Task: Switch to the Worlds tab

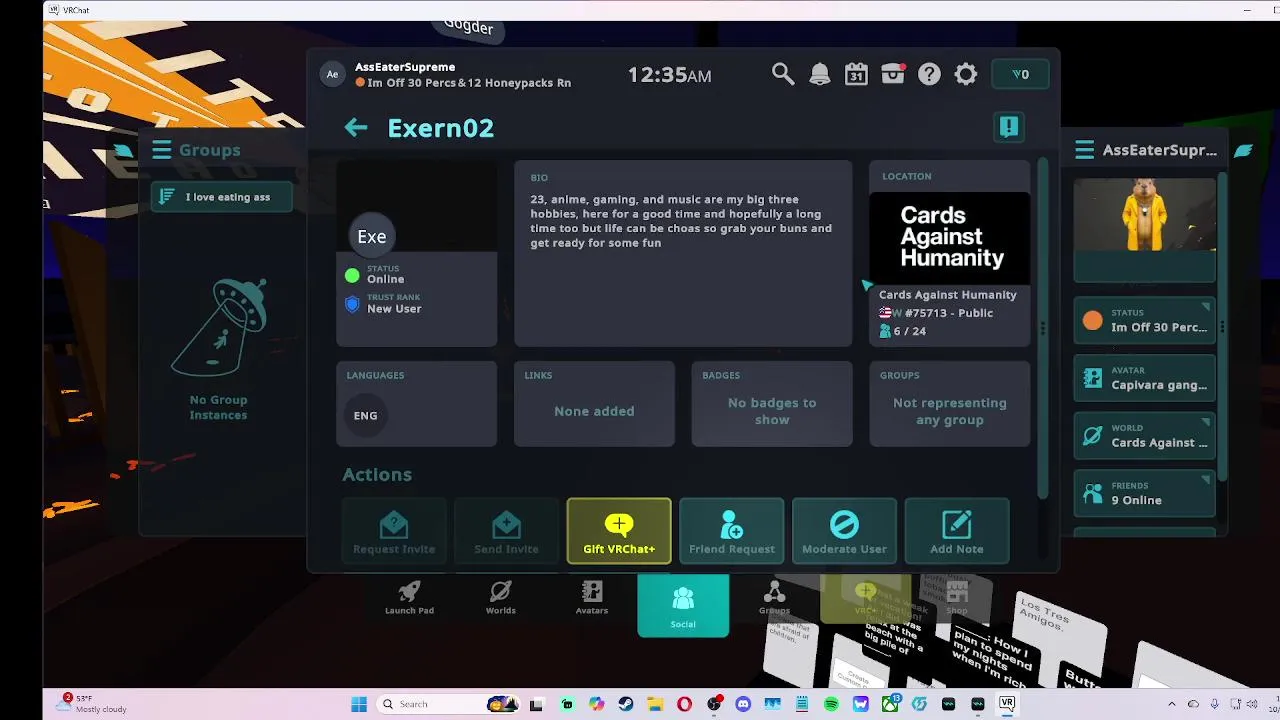Action: click(501, 598)
